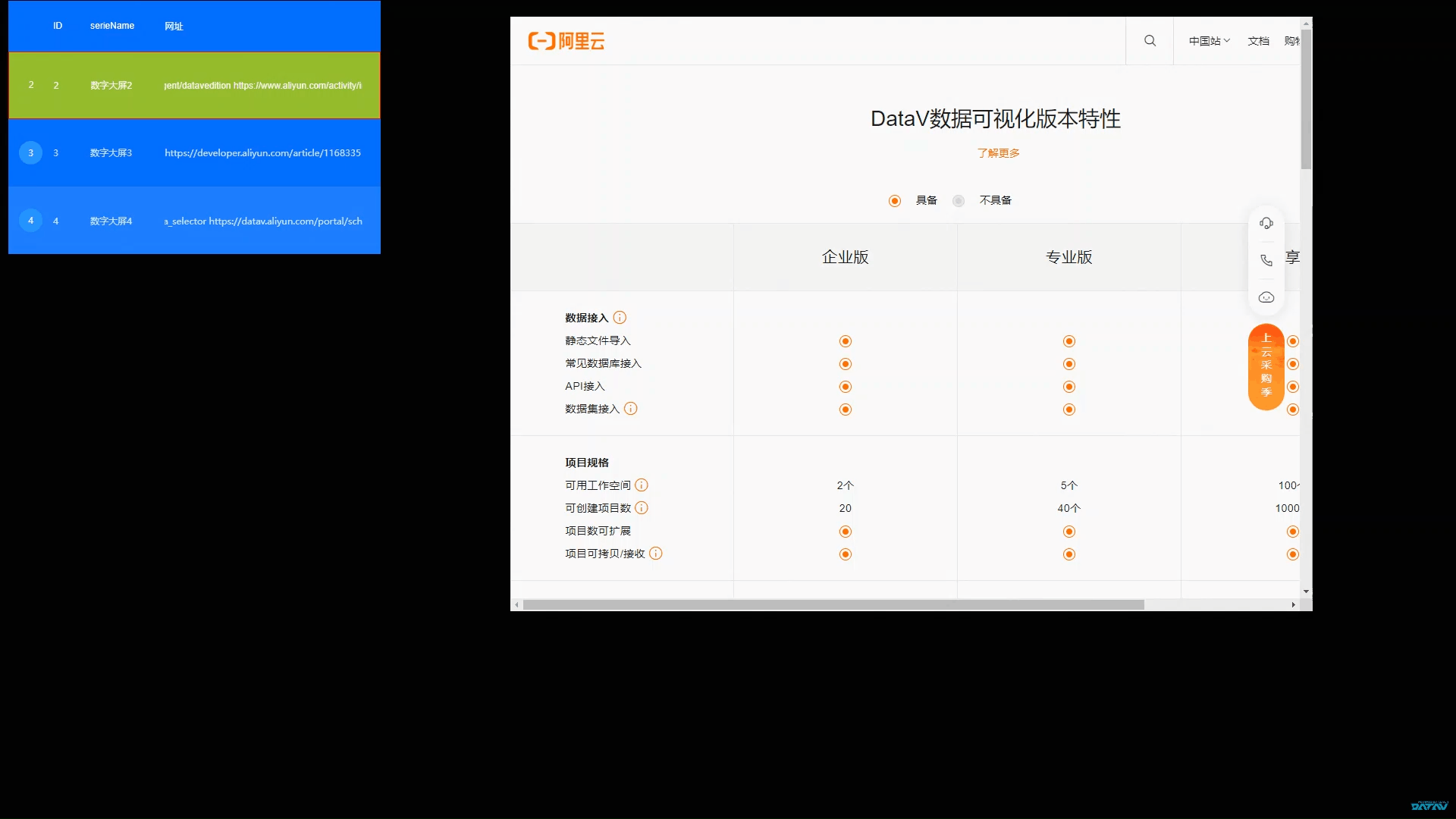Screen dimensions: 1456x819
Task: Open the 文档 menu item
Action: pos(1258,41)
